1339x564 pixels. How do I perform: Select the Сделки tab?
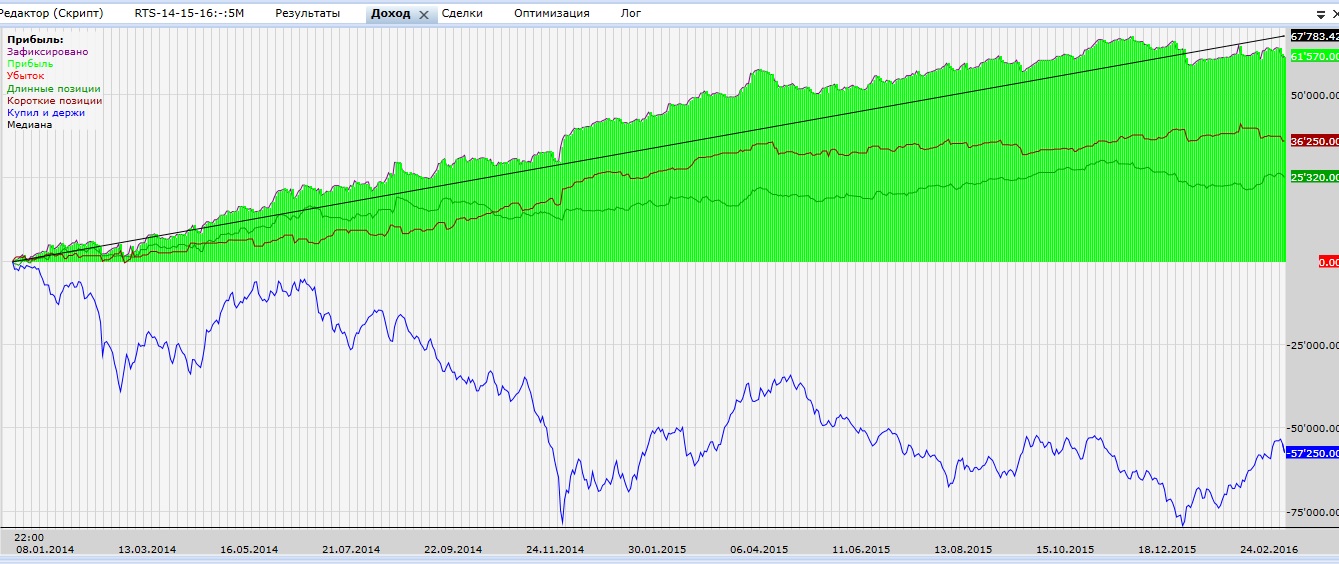tap(462, 13)
